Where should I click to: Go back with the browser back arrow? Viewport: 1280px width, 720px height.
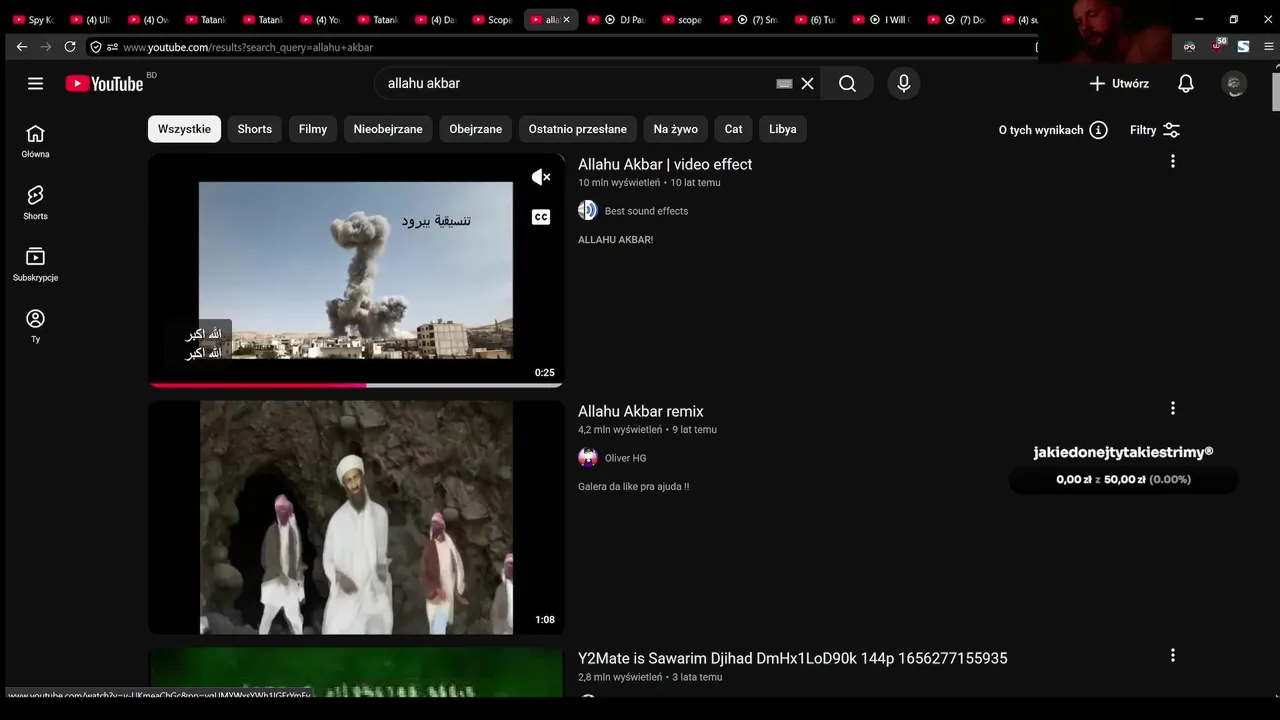click(22, 47)
